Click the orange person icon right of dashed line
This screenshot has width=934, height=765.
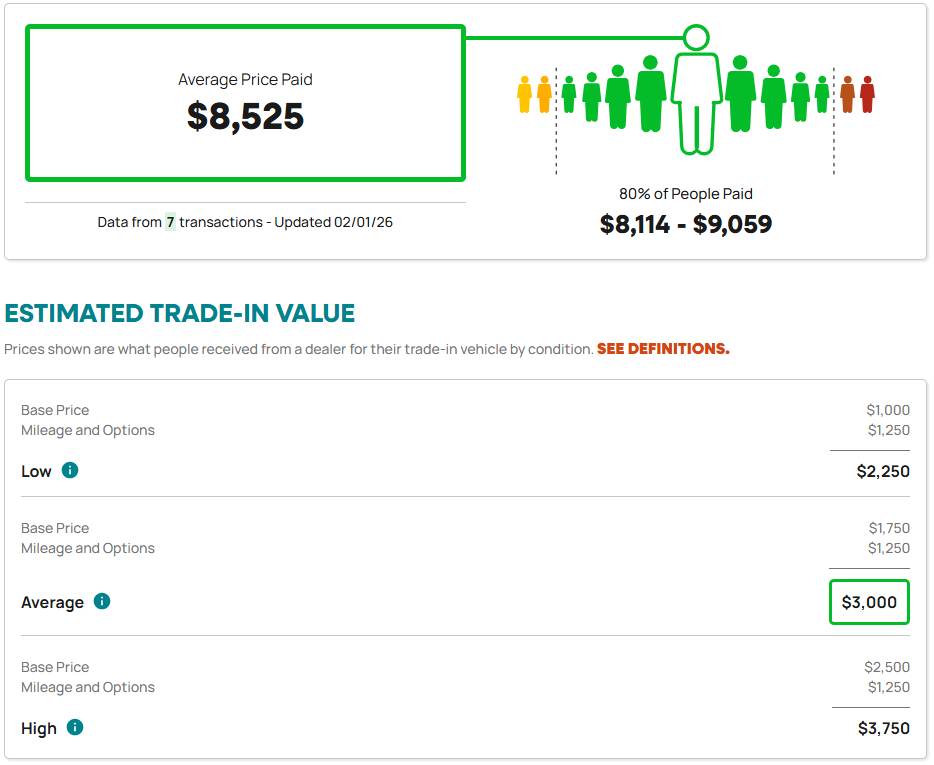pyautogui.click(x=847, y=94)
